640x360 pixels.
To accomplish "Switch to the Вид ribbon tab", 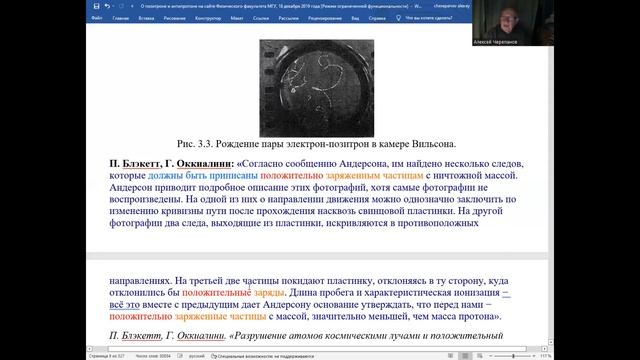I will coord(355,18).
